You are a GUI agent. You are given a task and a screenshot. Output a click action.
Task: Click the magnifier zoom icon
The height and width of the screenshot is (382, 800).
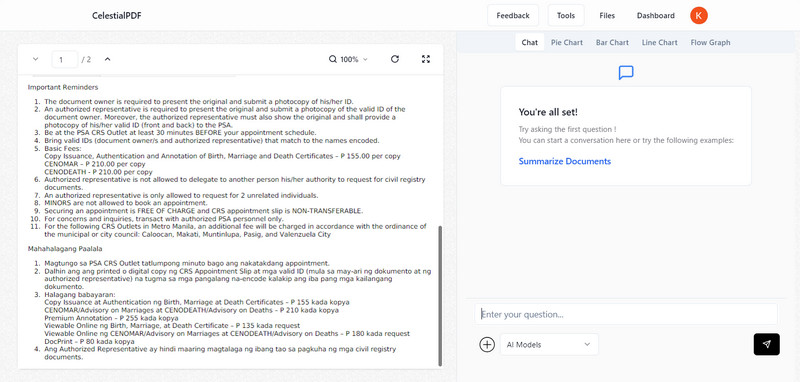coord(333,59)
